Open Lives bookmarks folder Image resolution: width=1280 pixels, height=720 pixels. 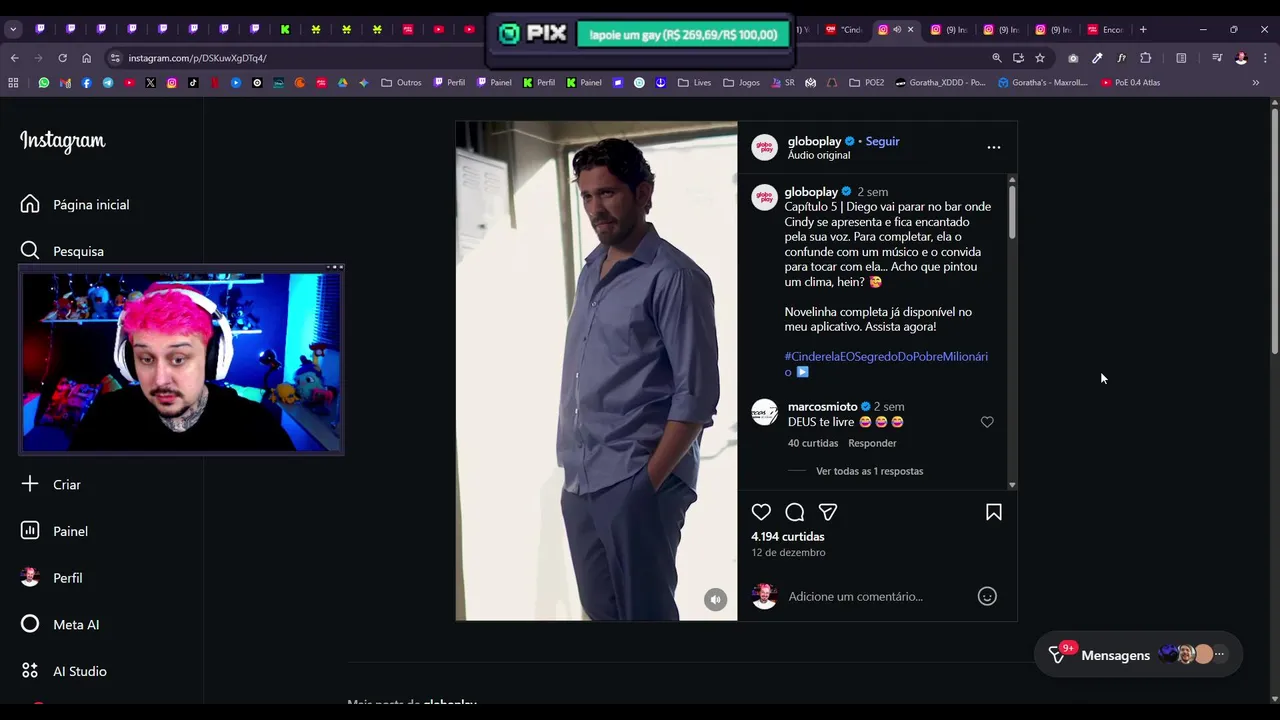point(694,83)
